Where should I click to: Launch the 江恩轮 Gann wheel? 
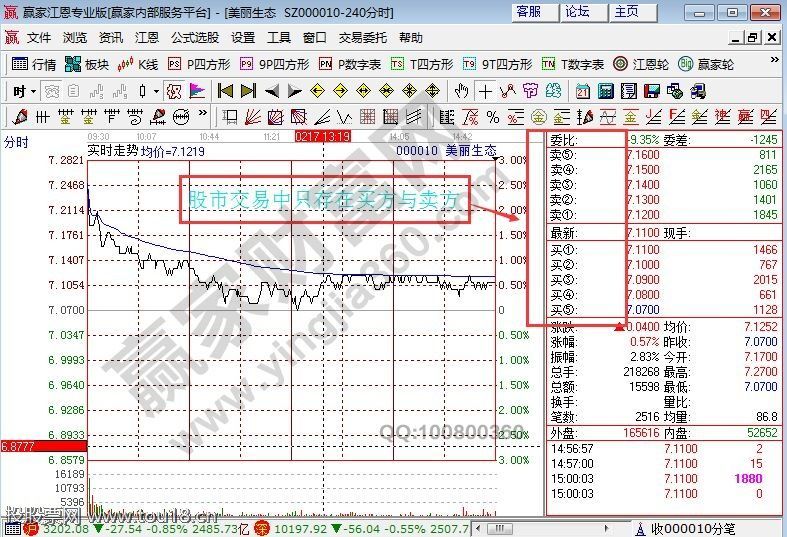pyautogui.click(x=641, y=64)
